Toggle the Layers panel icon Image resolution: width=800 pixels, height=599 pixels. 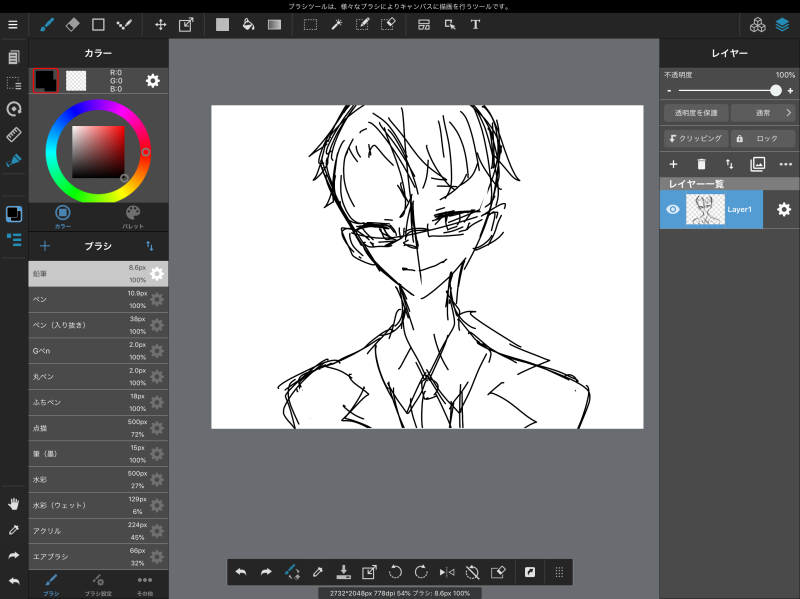click(783, 24)
